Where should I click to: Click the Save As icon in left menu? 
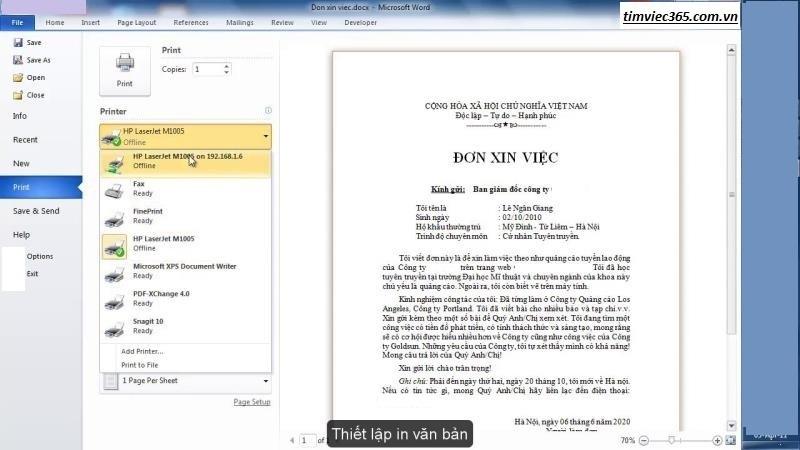[x=18, y=60]
